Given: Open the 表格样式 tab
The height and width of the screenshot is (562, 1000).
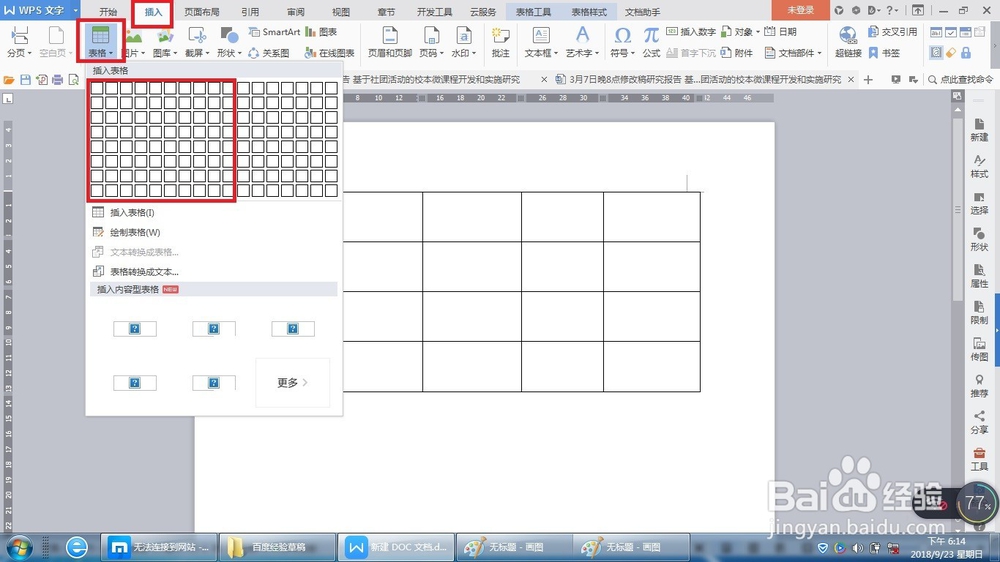Looking at the screenshot, I should point(589,11).
